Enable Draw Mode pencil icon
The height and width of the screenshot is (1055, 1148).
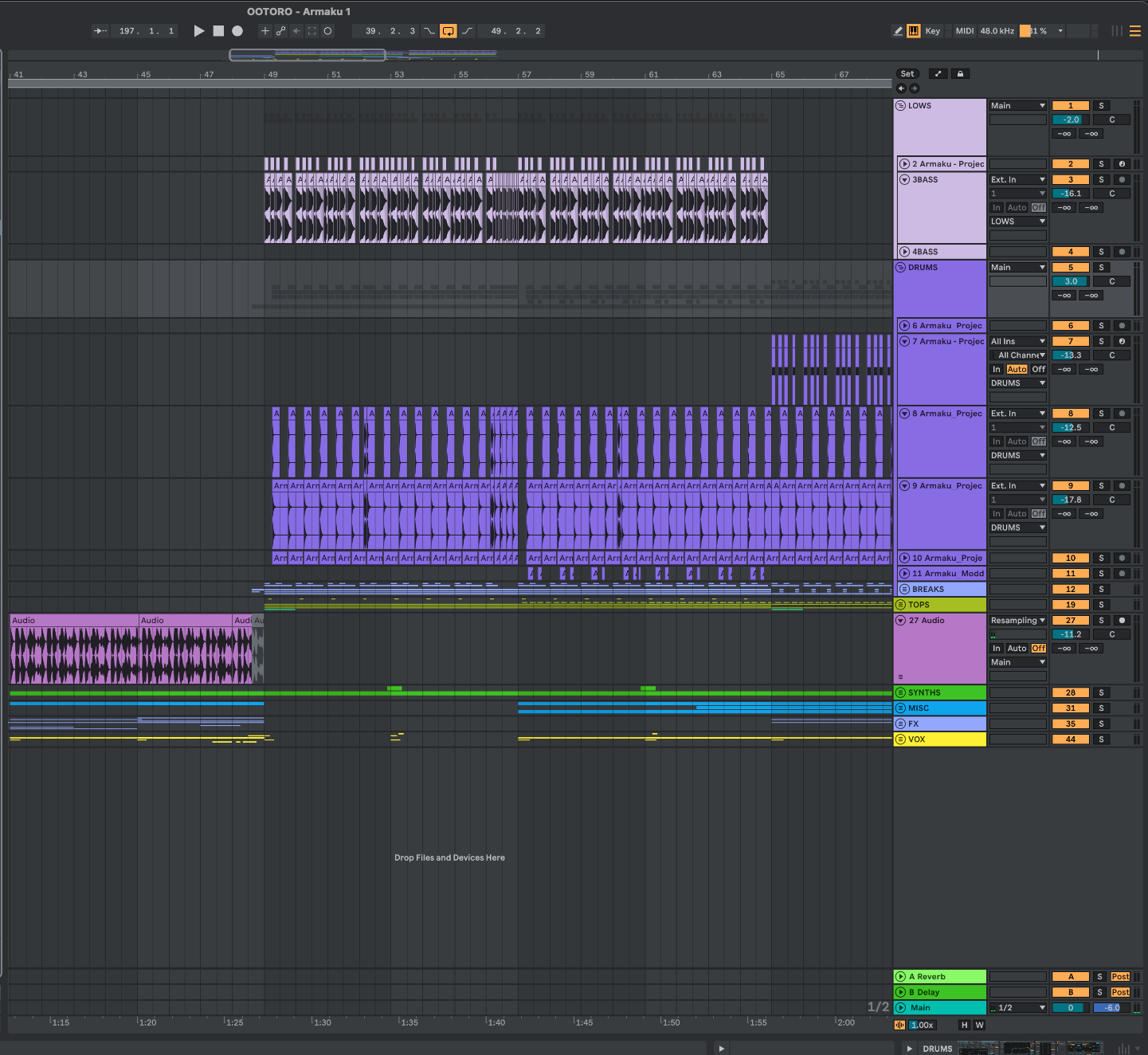point(898,31)
